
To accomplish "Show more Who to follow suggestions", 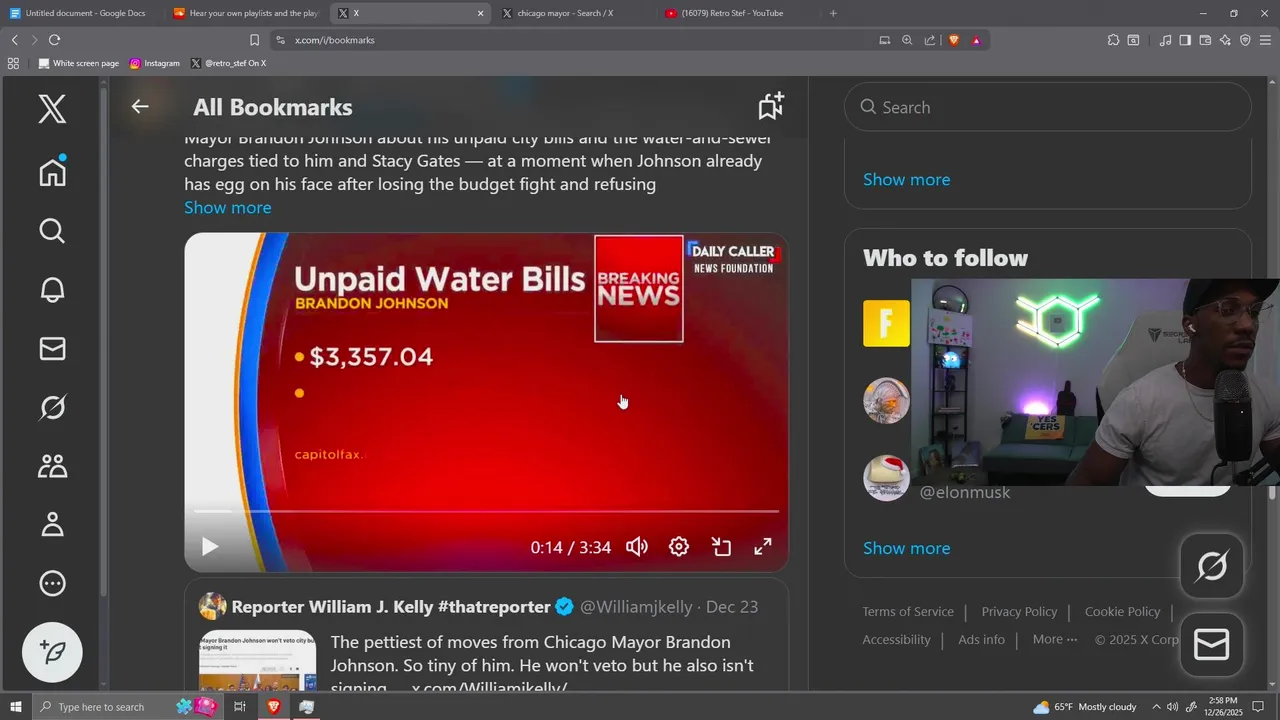I will [x=906, y=548].
